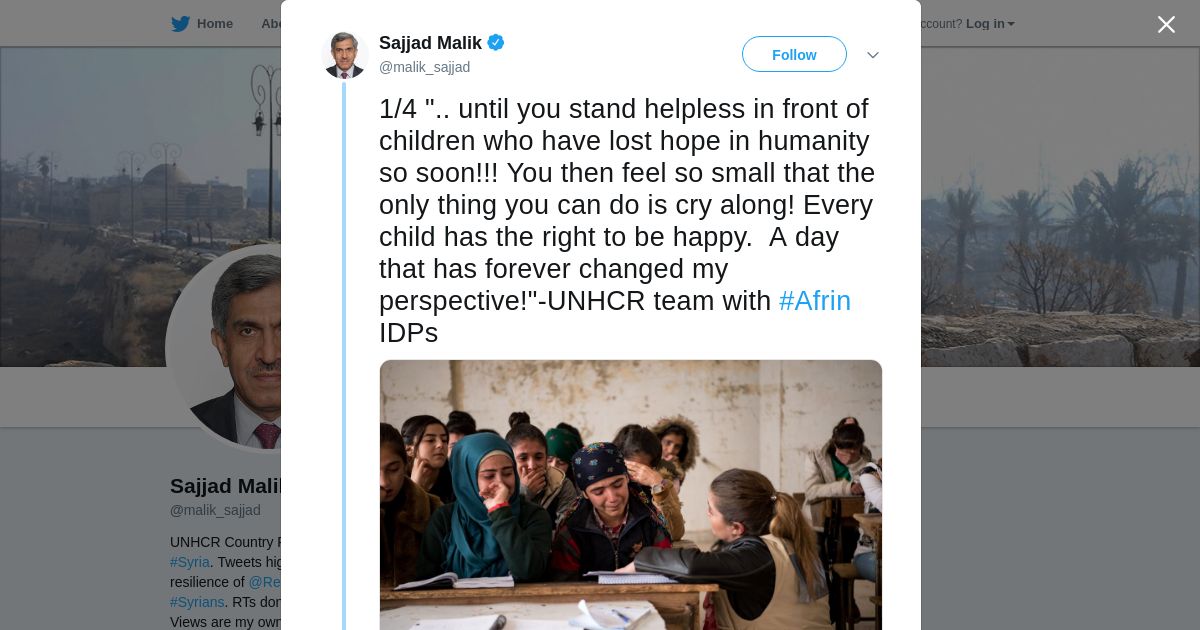Open the Log in dropdown
1200x630 pixels.
pyautogui.click(x=989, y=24)
